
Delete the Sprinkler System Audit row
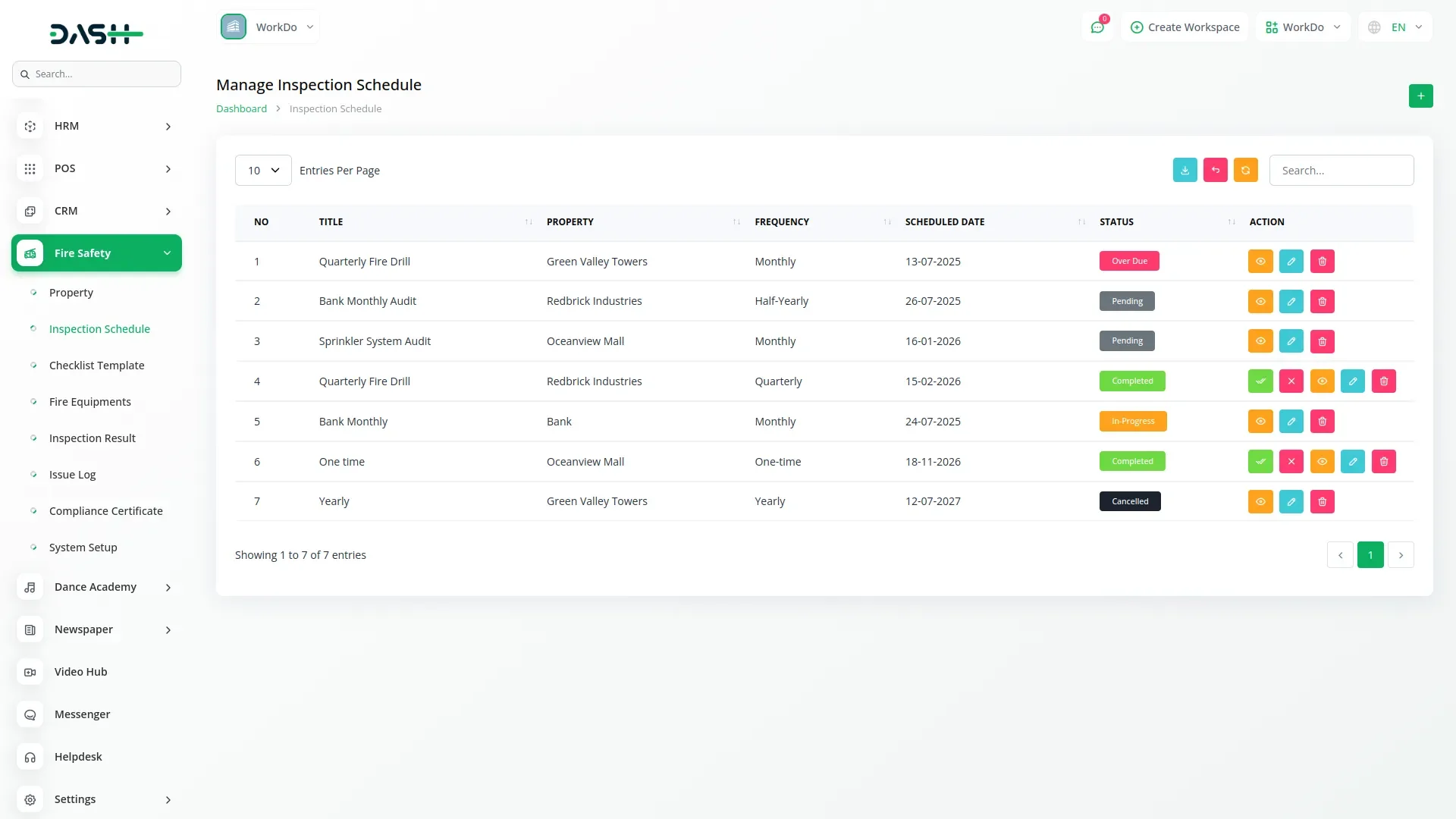[x=1322, y=341]
